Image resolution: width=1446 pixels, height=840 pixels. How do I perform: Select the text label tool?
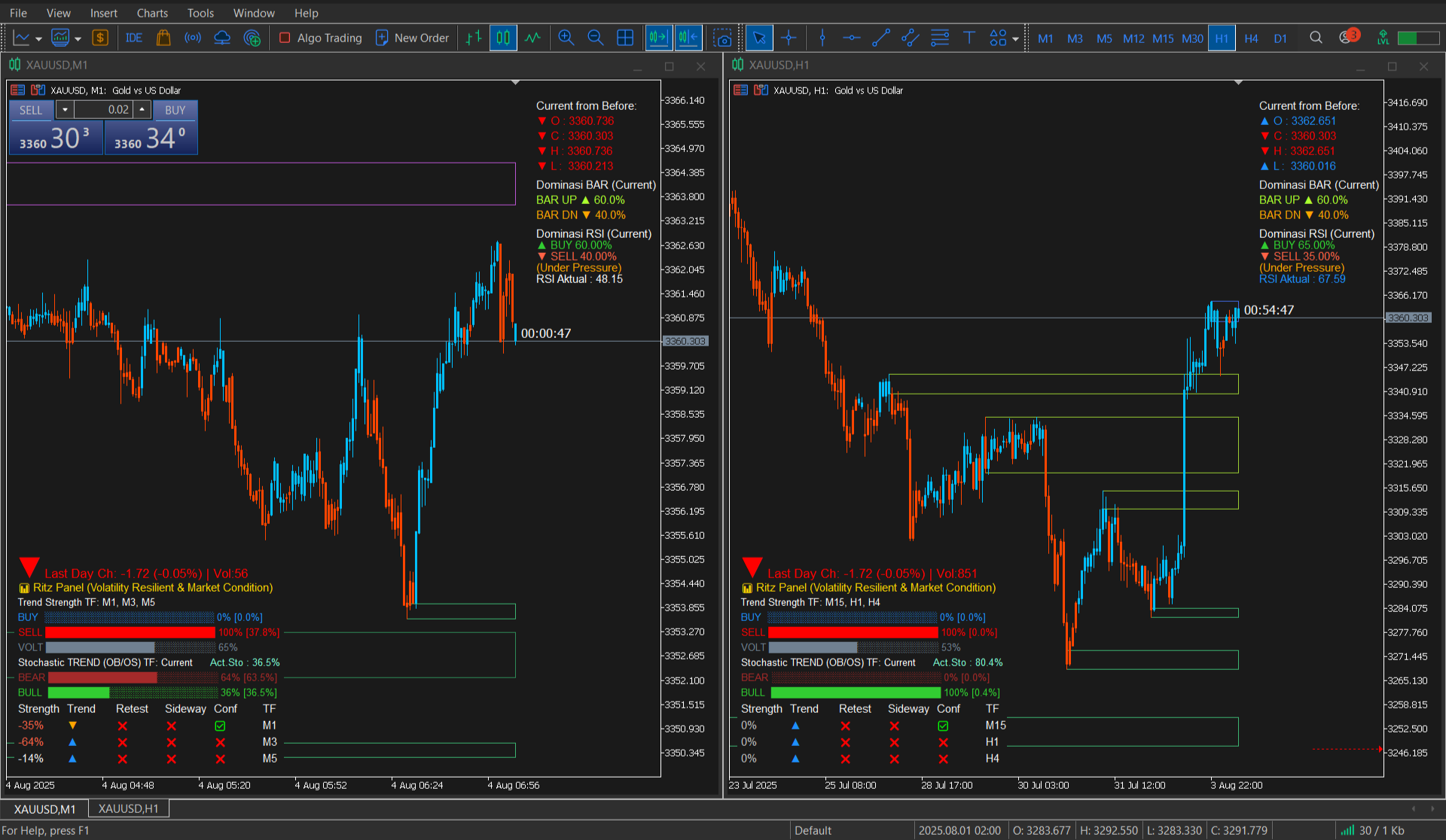[x=969, y=38]
